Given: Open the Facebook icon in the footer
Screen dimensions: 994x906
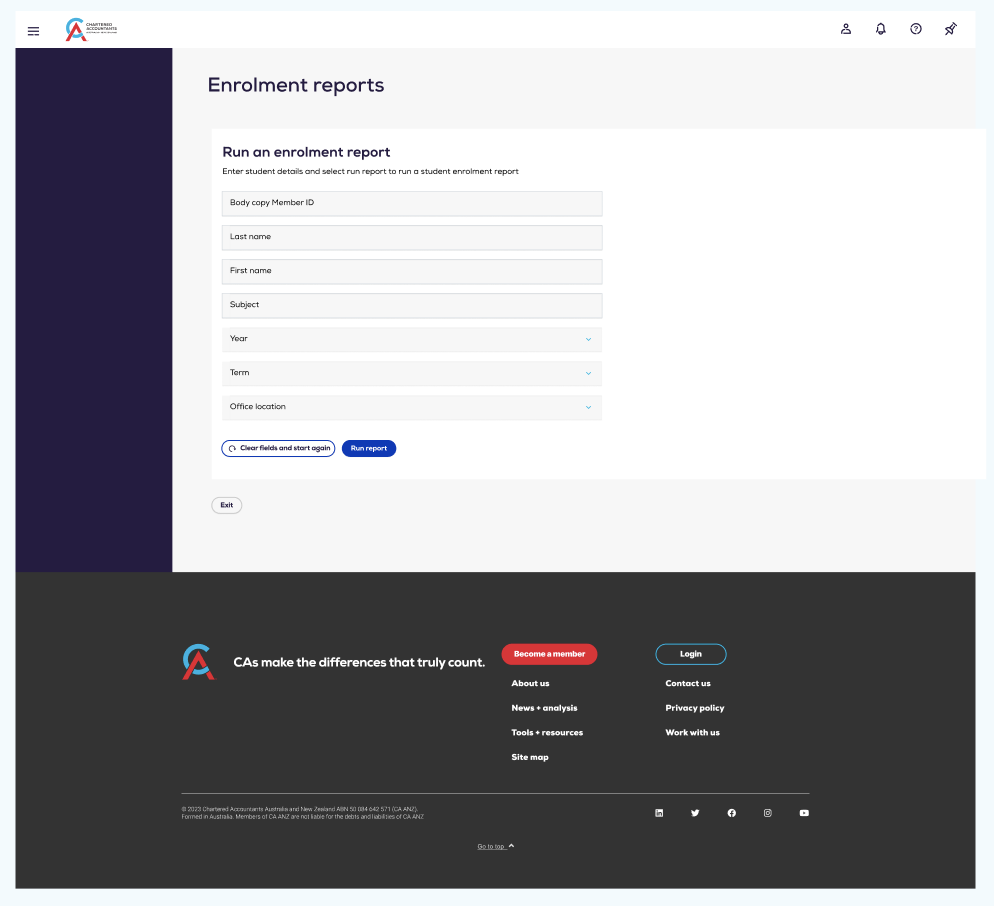Looking at the screenshot, I should click(731, 813).
